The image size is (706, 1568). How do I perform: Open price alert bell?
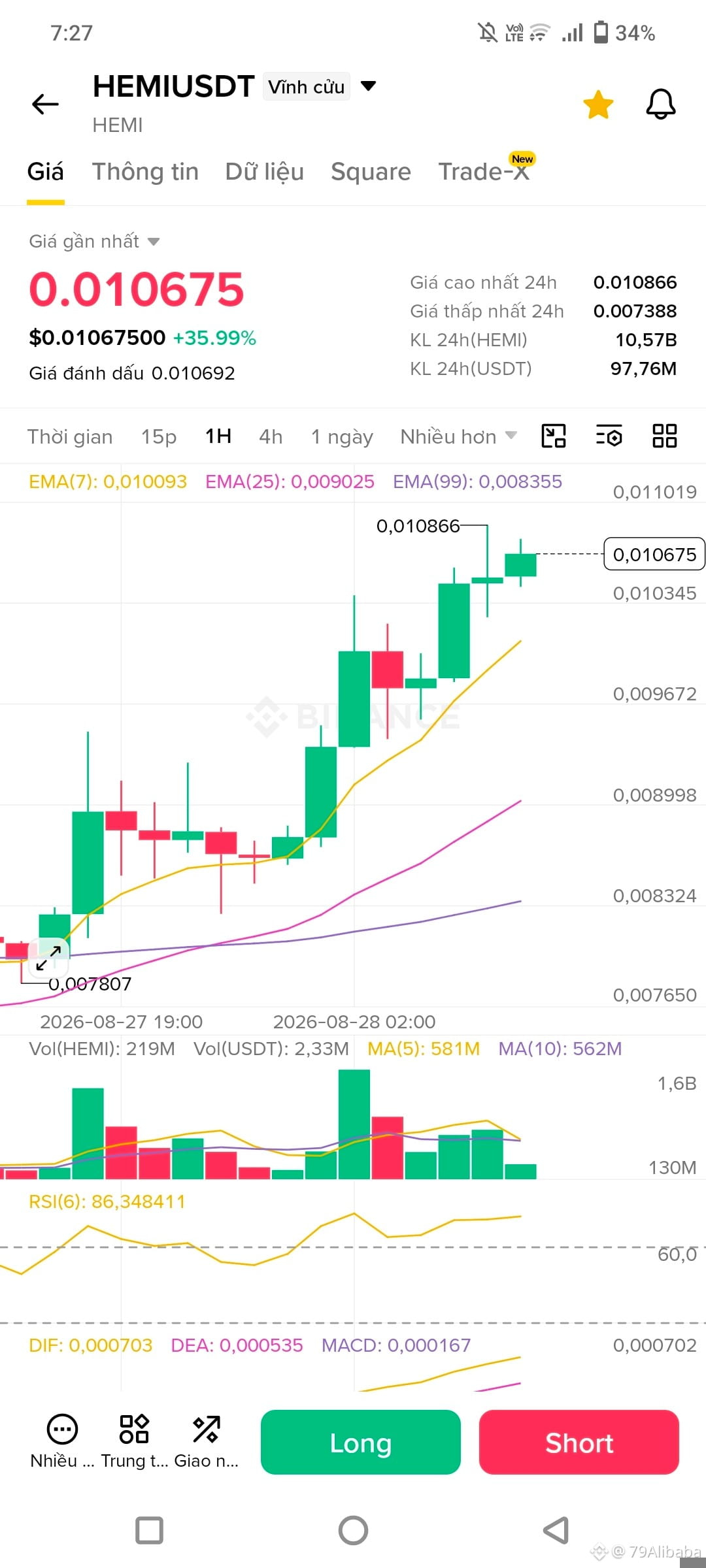[x=661, y=105]
